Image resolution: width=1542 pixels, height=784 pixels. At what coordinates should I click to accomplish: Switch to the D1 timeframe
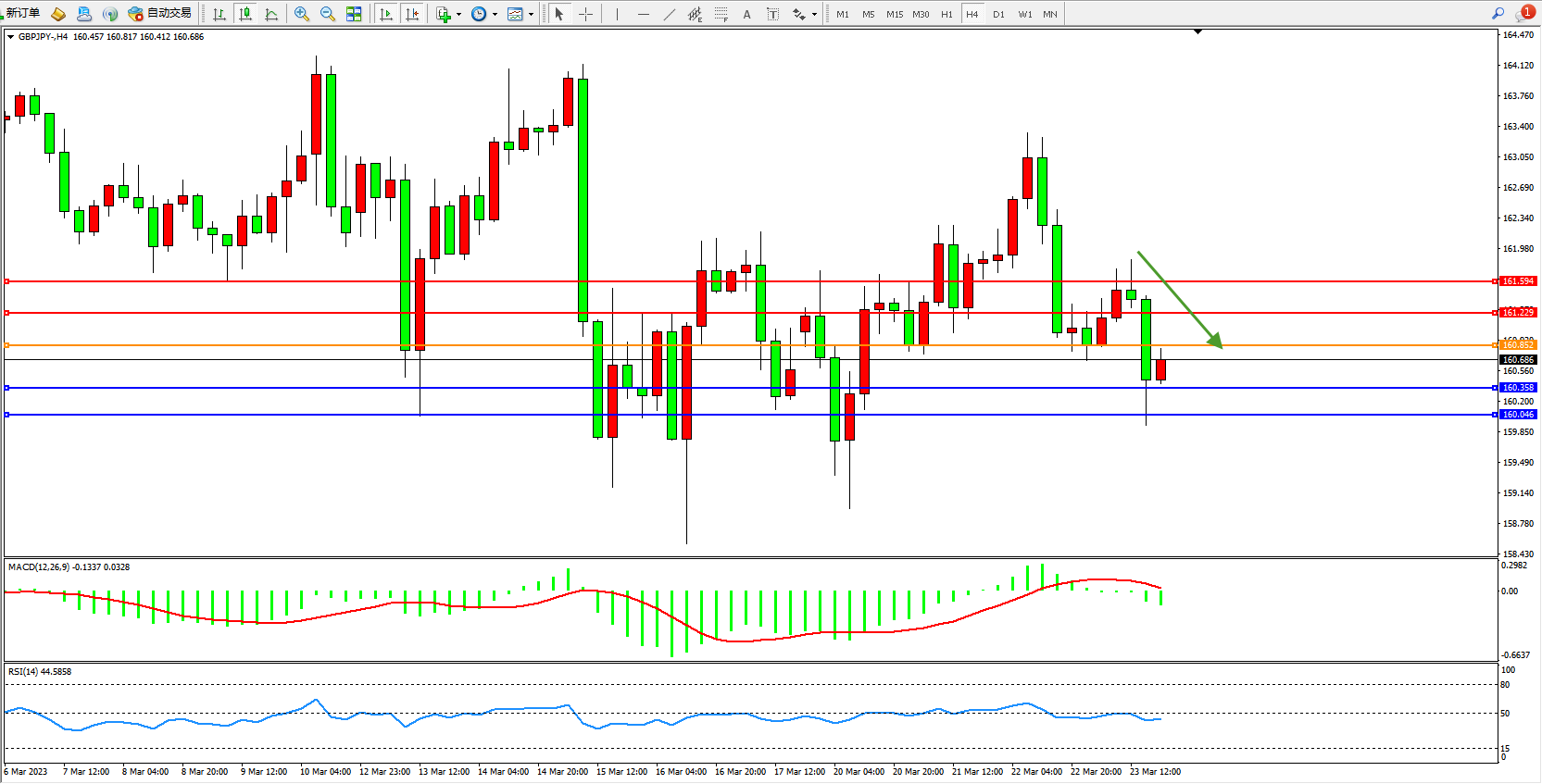pyautogui.click(x=998, y=14)
